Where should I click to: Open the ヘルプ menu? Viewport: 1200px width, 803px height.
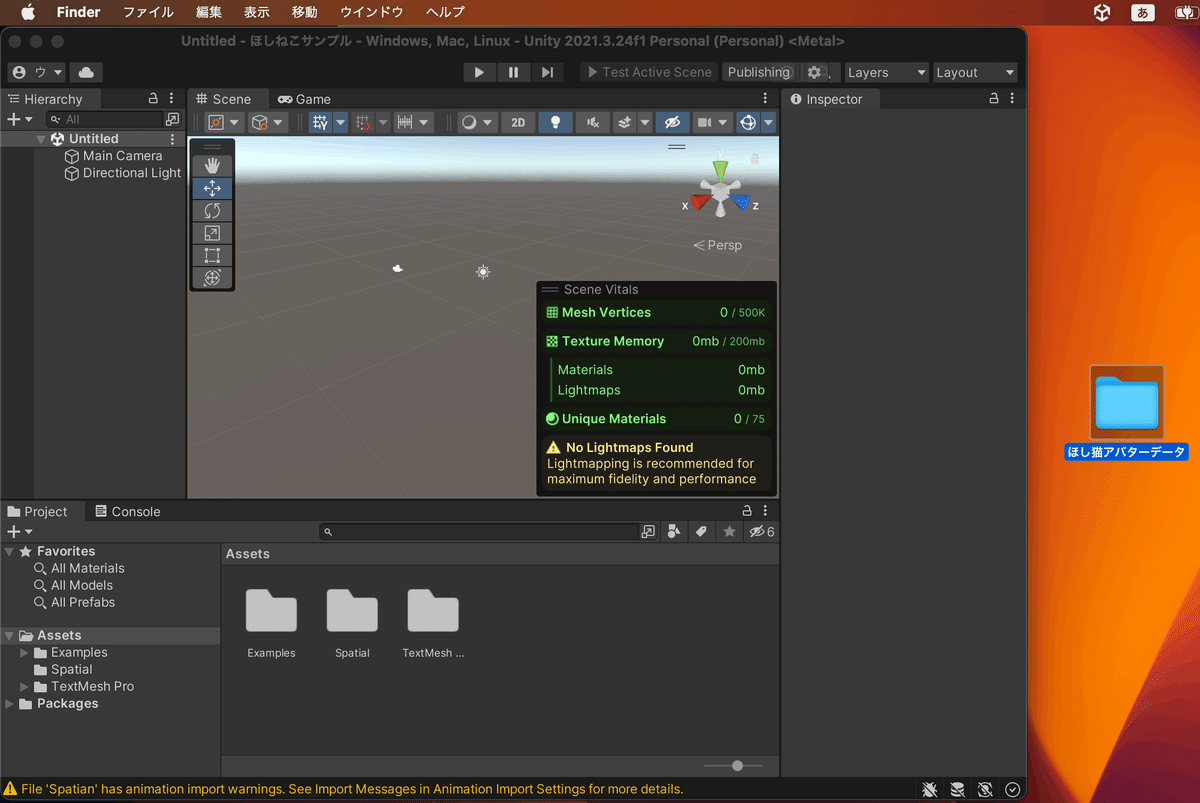point(445,12)
